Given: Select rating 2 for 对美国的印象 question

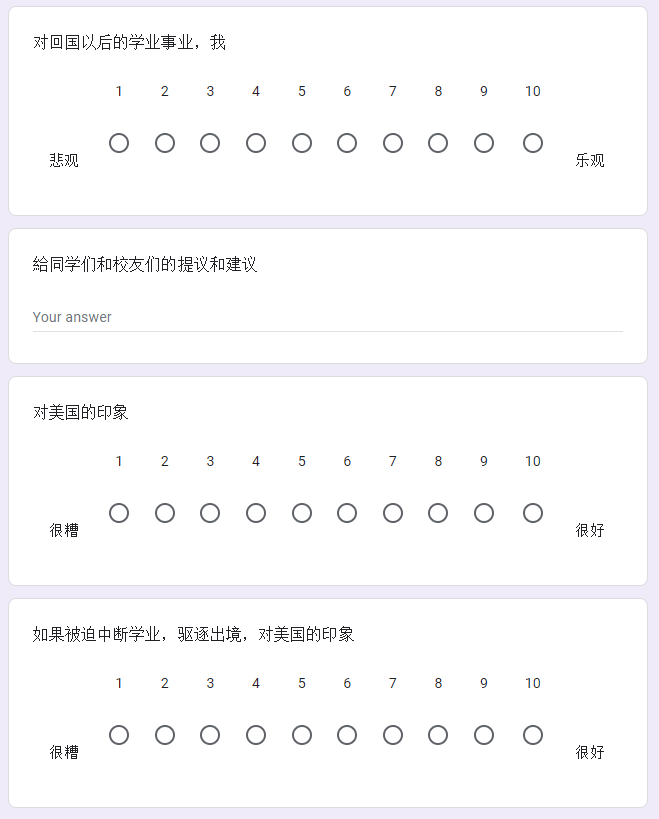Looking at the screenshot, I should [165, 513].
